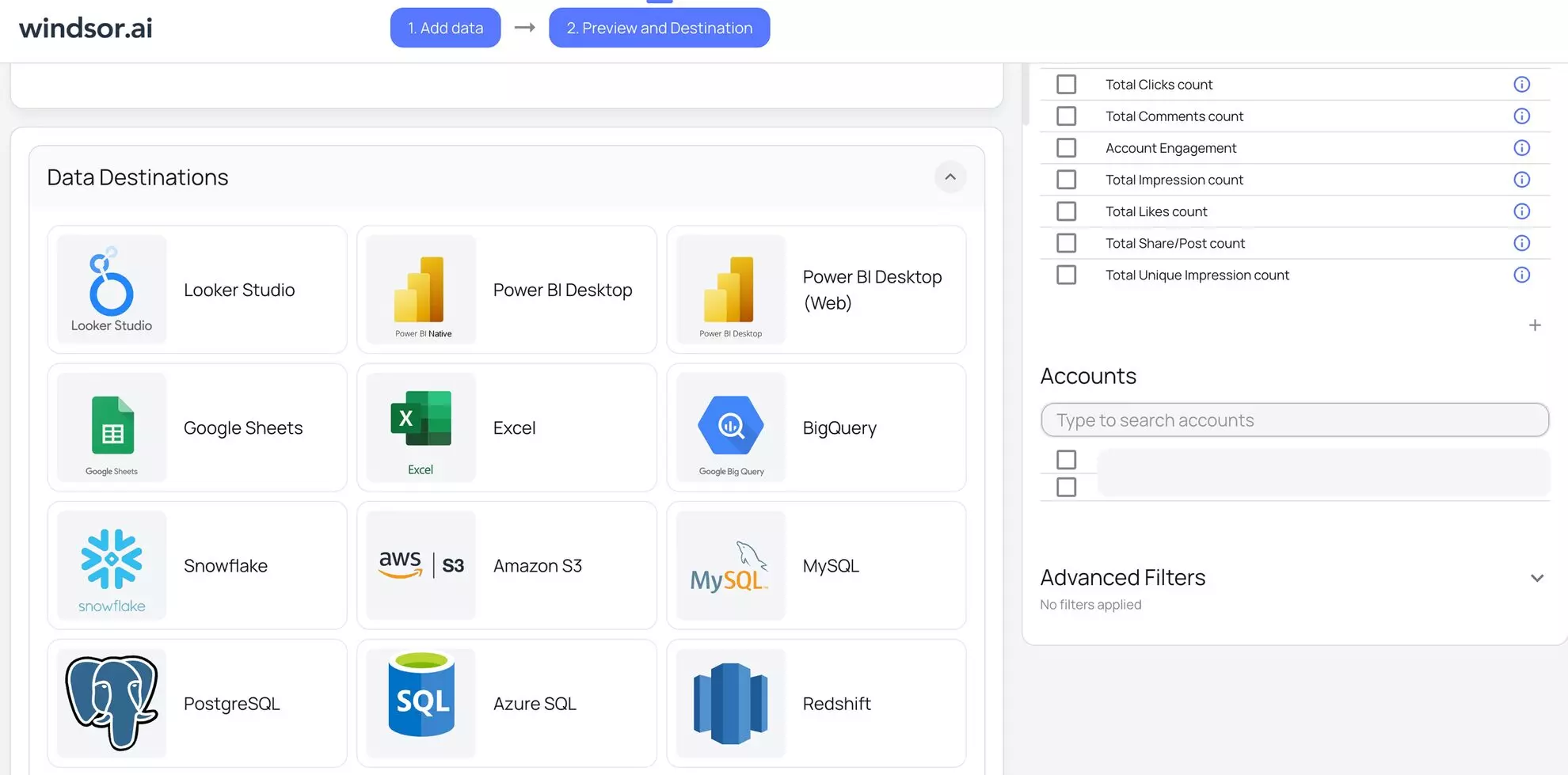1568x775 pixels.
Task: Check the Total Clicks count checkbox
Action: pos(1067,85)
